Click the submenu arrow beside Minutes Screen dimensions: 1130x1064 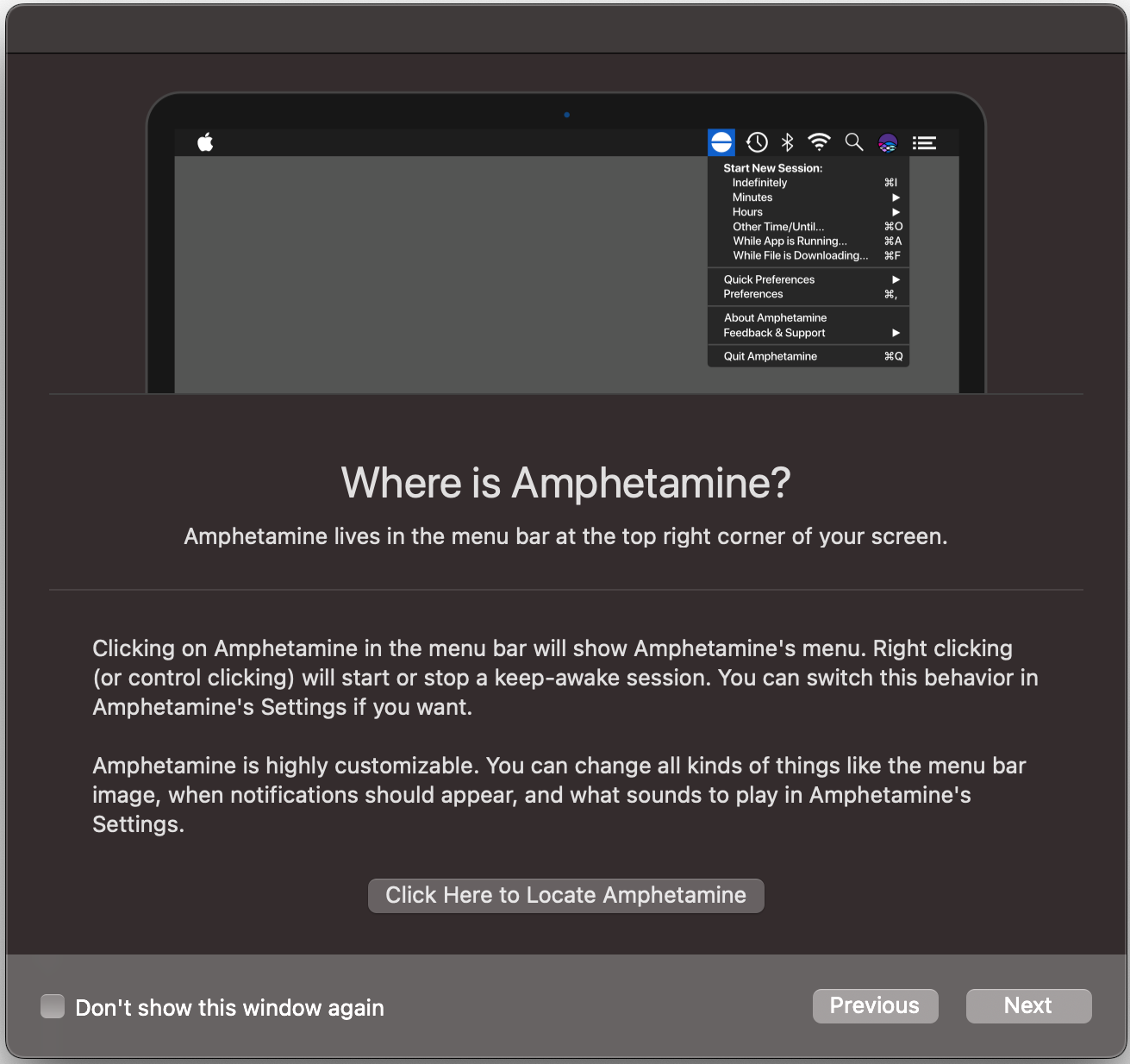click(896, 197)
